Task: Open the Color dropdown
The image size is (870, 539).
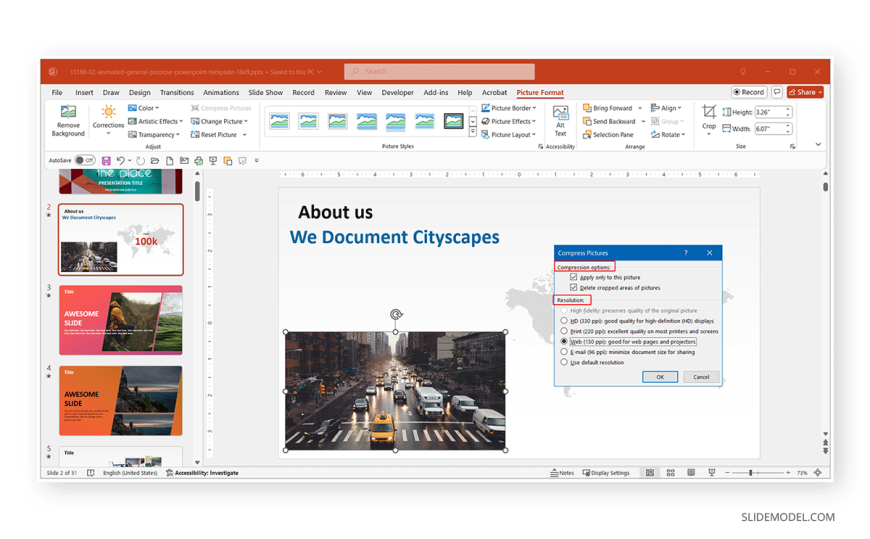Action: (x=144, y=108)
